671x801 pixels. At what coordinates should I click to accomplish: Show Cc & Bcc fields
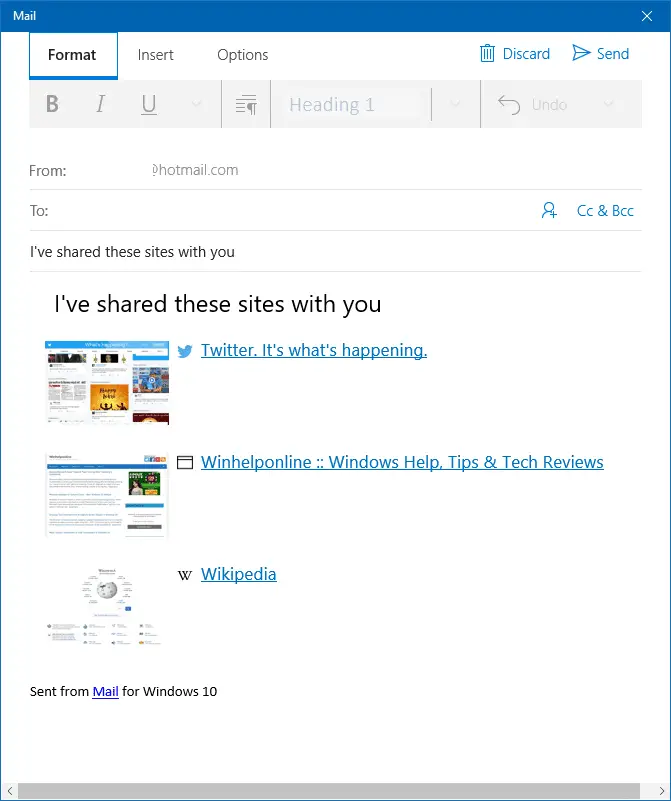click(605, 210)
